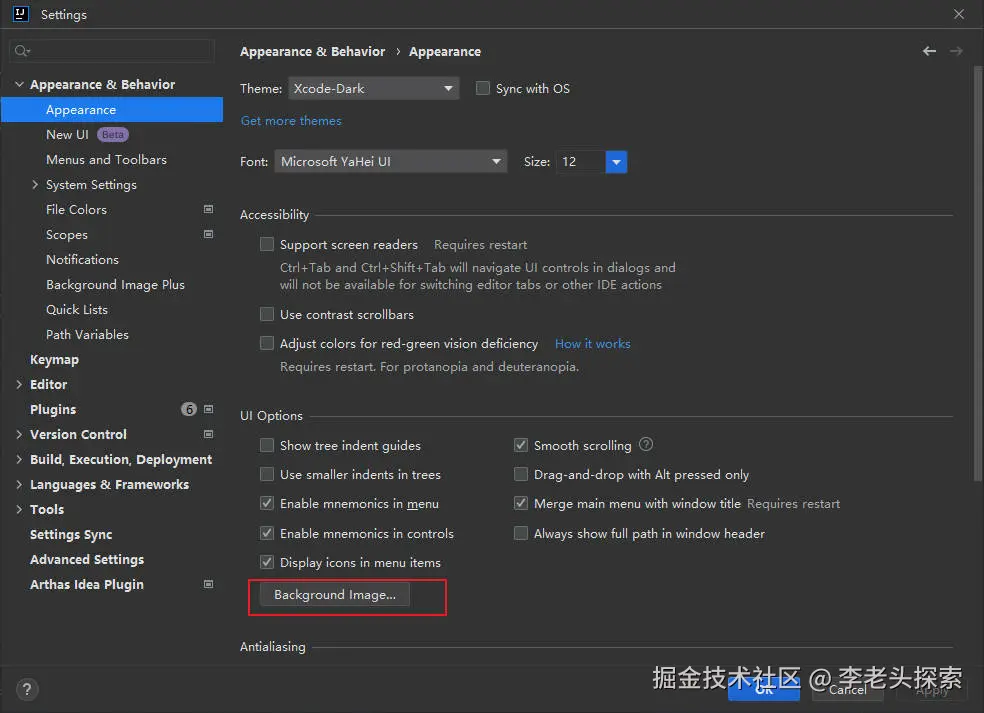
Task: Click the vertical scrollbar on the right
Action: coord(978,273)
